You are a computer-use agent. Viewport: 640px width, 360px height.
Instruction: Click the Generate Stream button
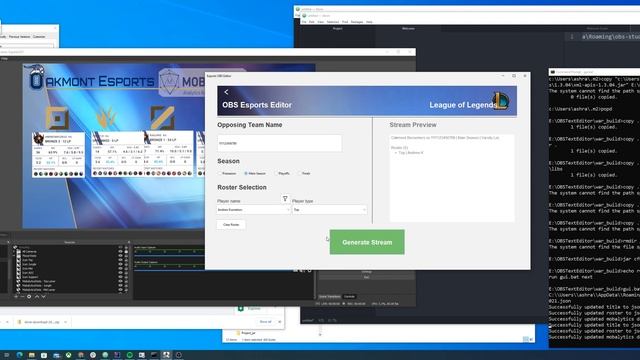point(367,242)
